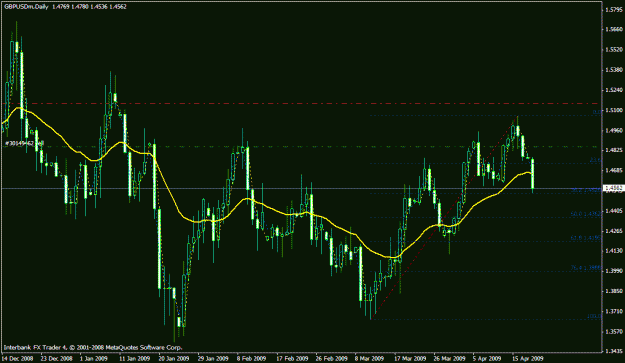Select the Fibonacci 61.8 level label
This screenshot has height=363, width=625.
(586, 238)
